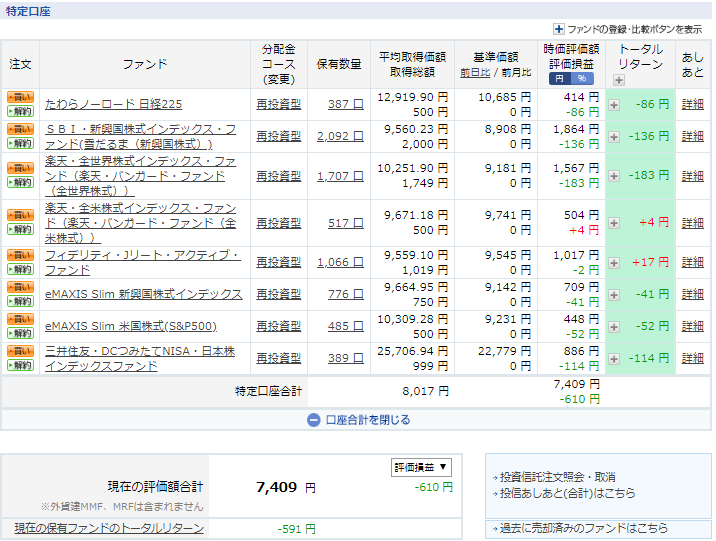Viewport: 716px width, 541px height.
Task: Expand total return for たわらノーロード 日経225
Action: pyautogui.click(x=614, y=104)
